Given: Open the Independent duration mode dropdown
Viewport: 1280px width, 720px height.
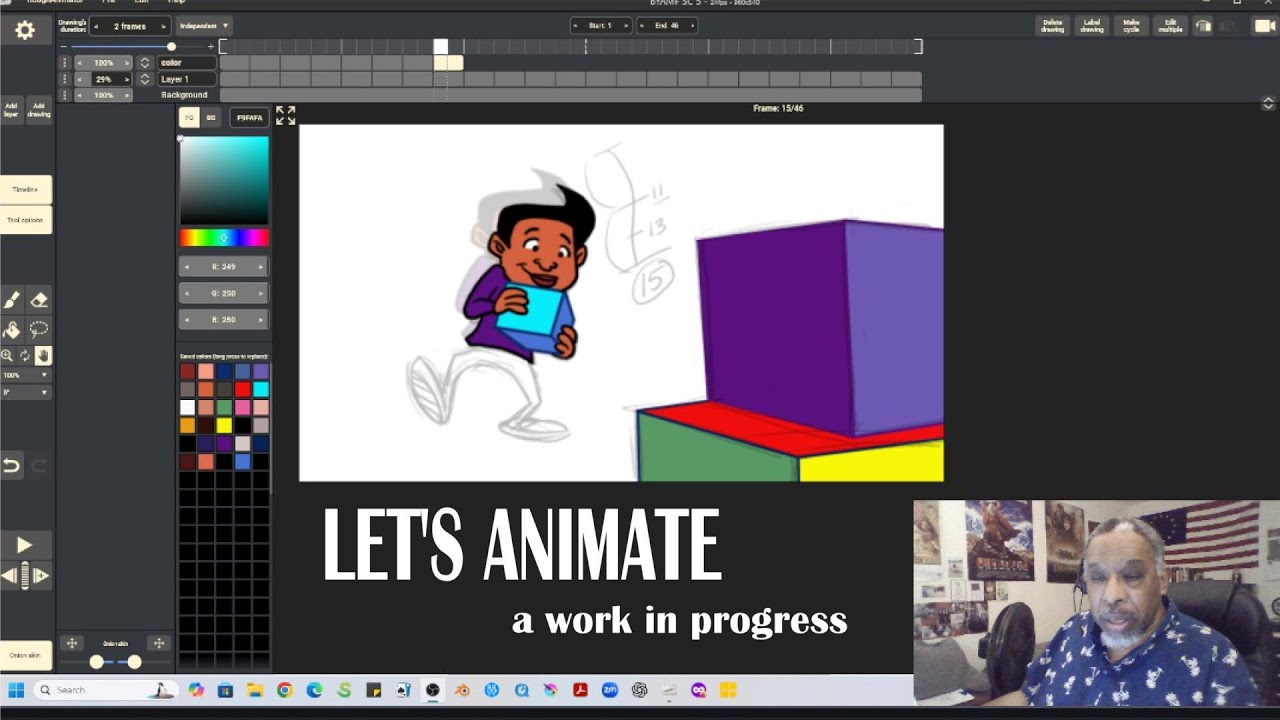Looking at the screenshot, I should (x=203, y=26).
